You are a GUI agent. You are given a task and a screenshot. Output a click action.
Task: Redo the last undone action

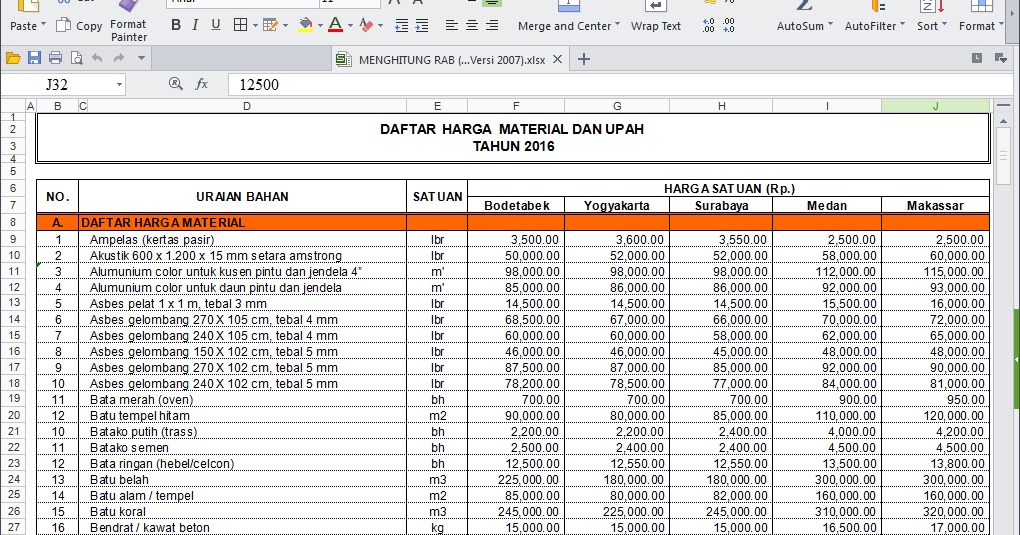pos(118,58)
